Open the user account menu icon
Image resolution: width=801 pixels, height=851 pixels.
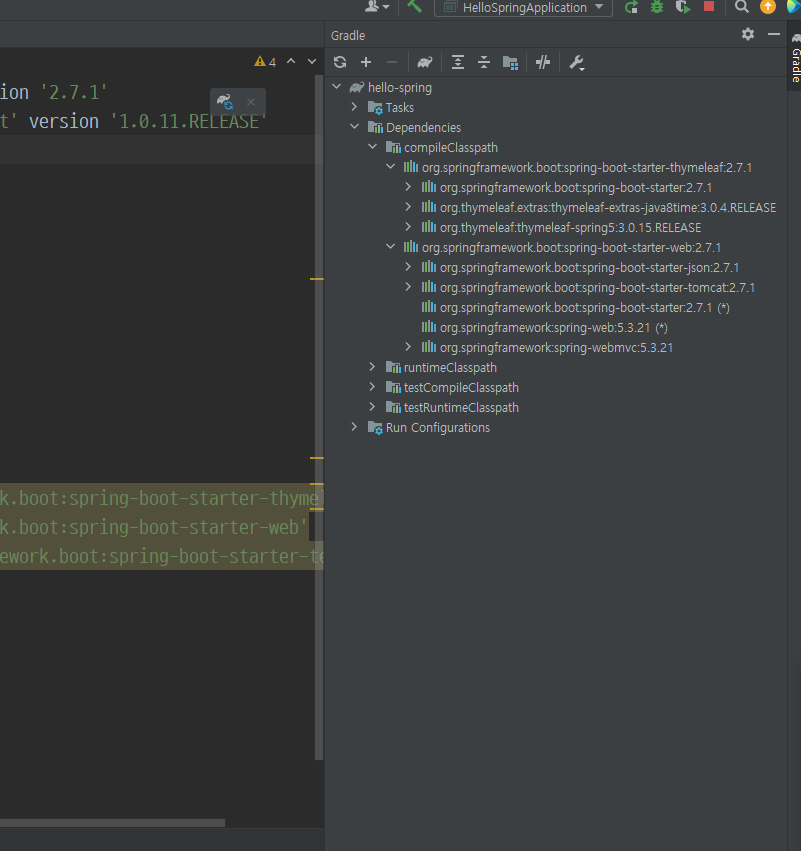click(377, 7)
